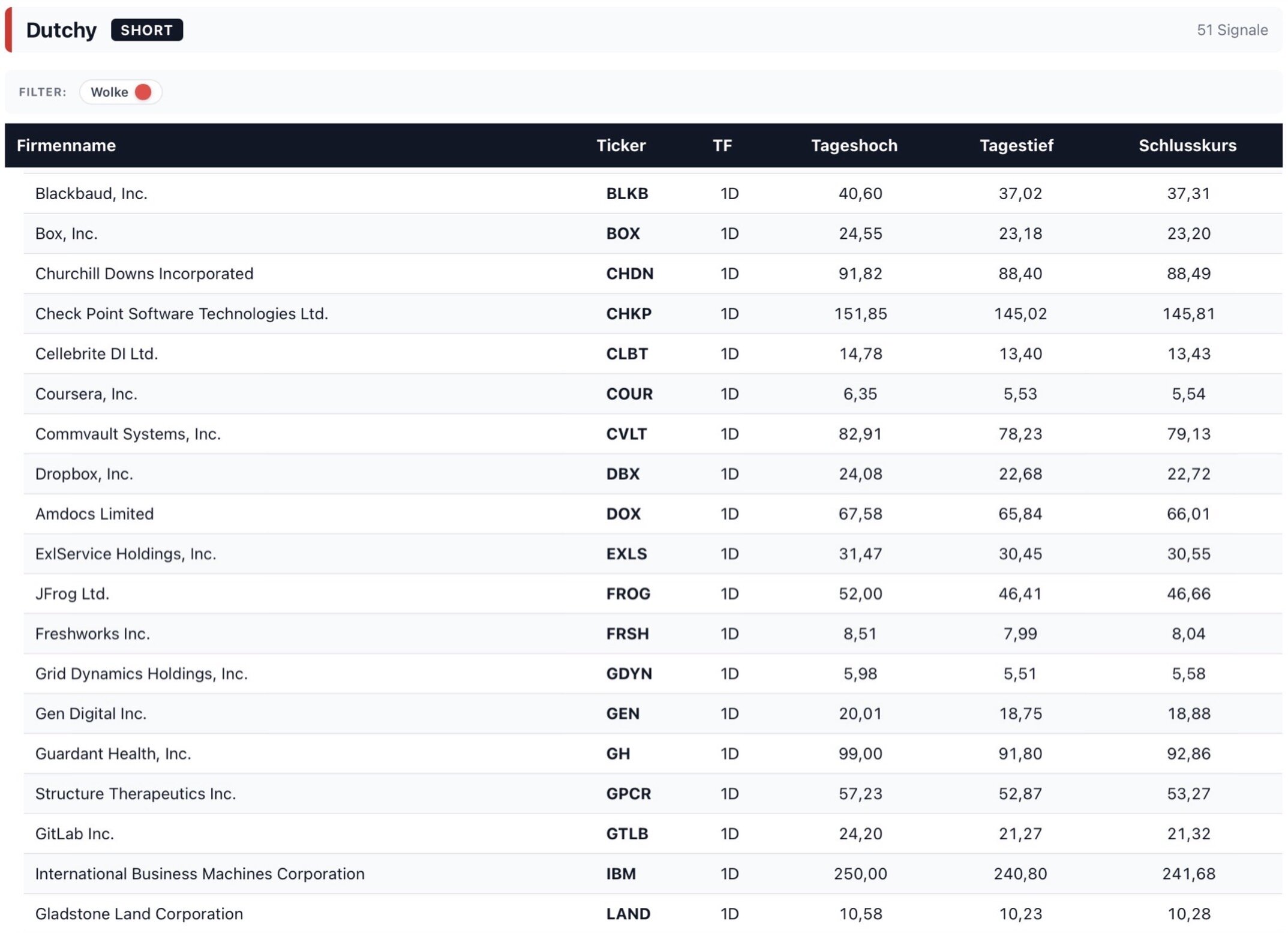Select the JFrog Ltd. company name
The height and width of the screenshot is (933, 1288).
point(72,593)
